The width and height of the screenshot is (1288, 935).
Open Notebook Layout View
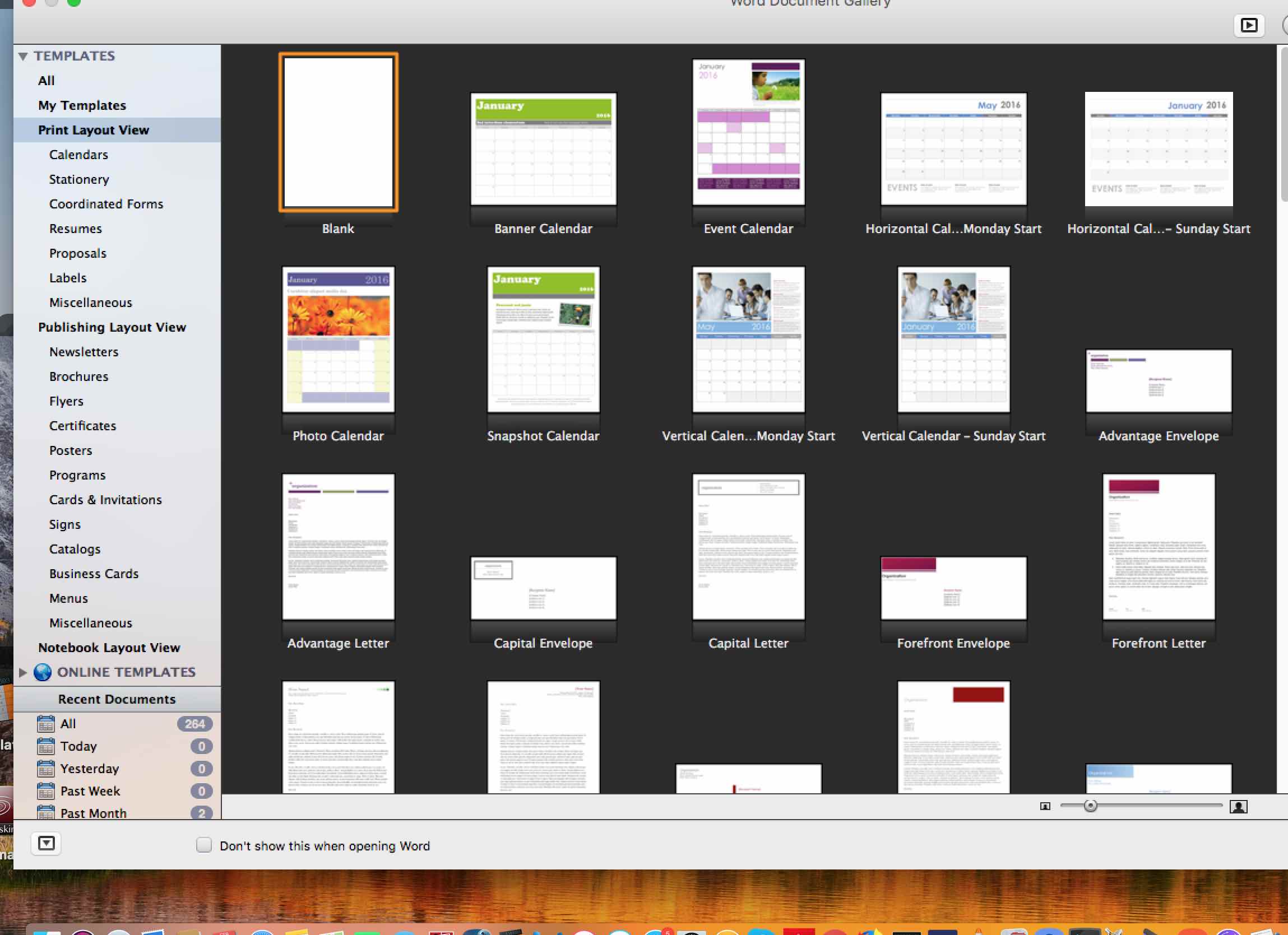[109, 647]
